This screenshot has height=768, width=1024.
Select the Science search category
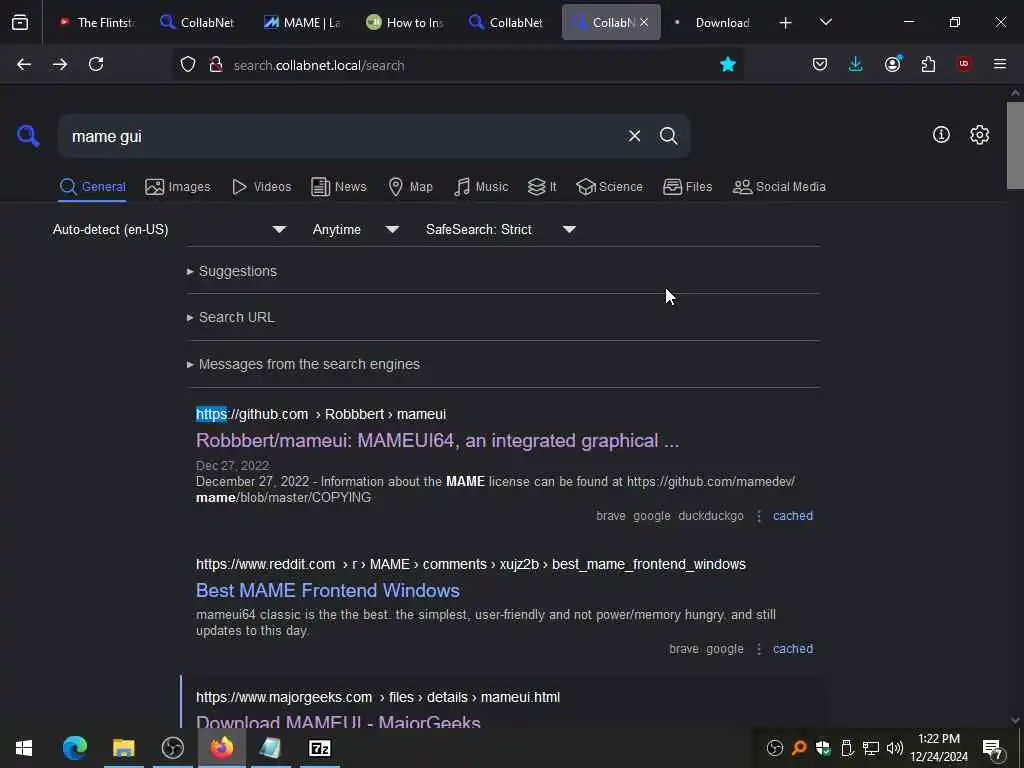(609, 187)
